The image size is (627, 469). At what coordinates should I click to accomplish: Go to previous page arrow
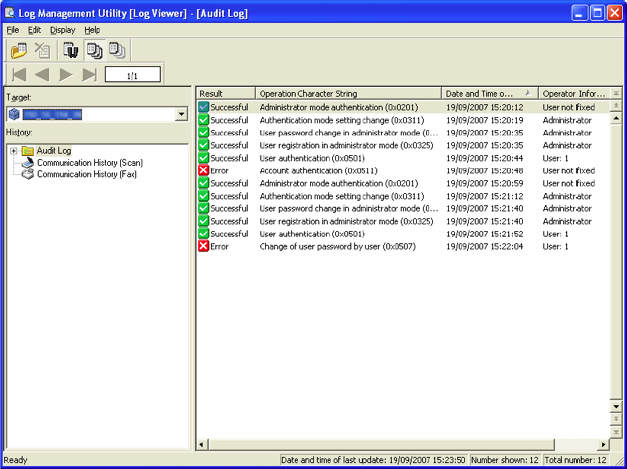click(42, 75)
